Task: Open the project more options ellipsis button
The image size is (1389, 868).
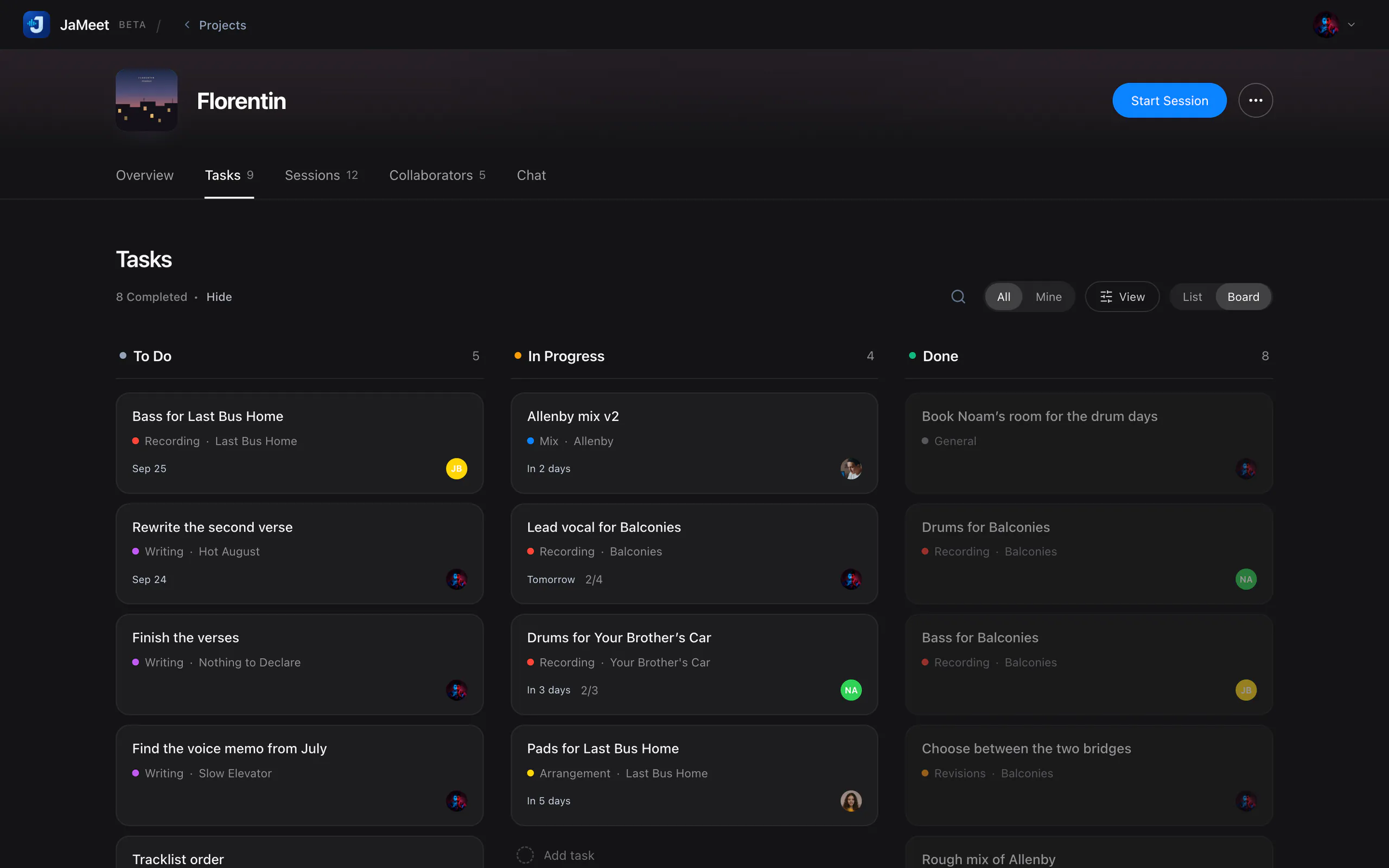Action: pyautogui.click(x=1256, y=100)
